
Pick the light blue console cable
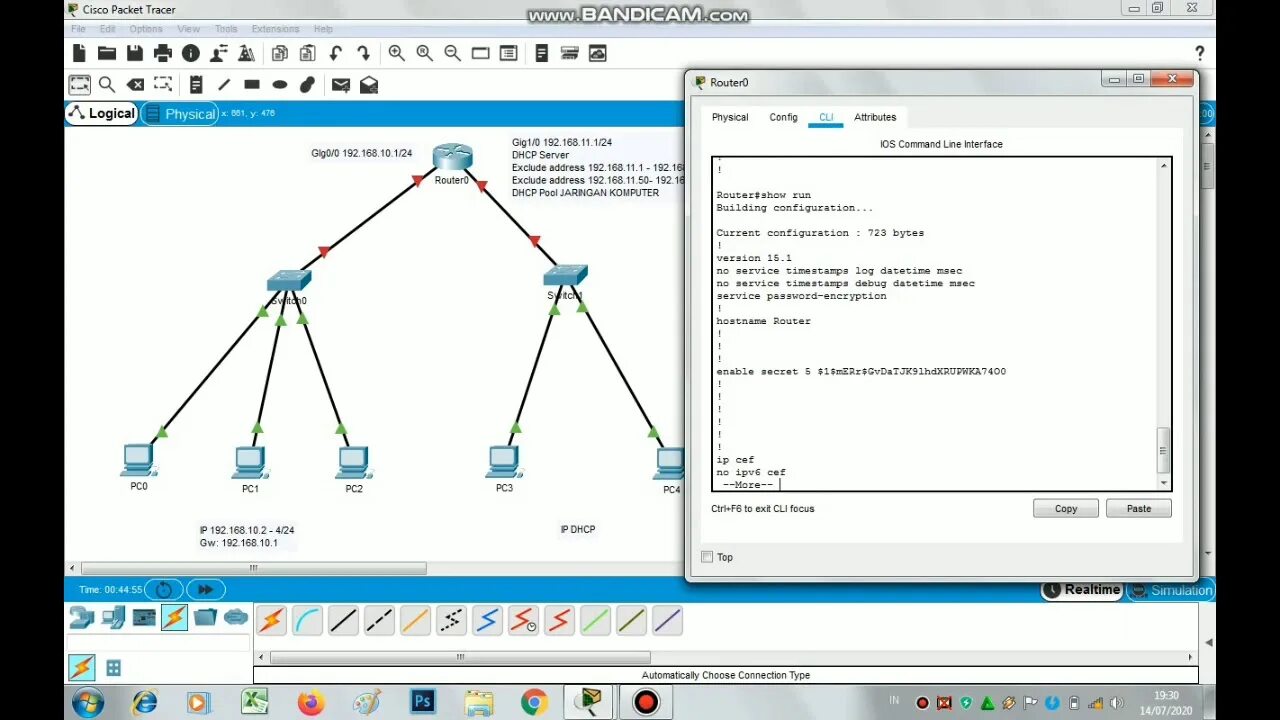(307, 621)
